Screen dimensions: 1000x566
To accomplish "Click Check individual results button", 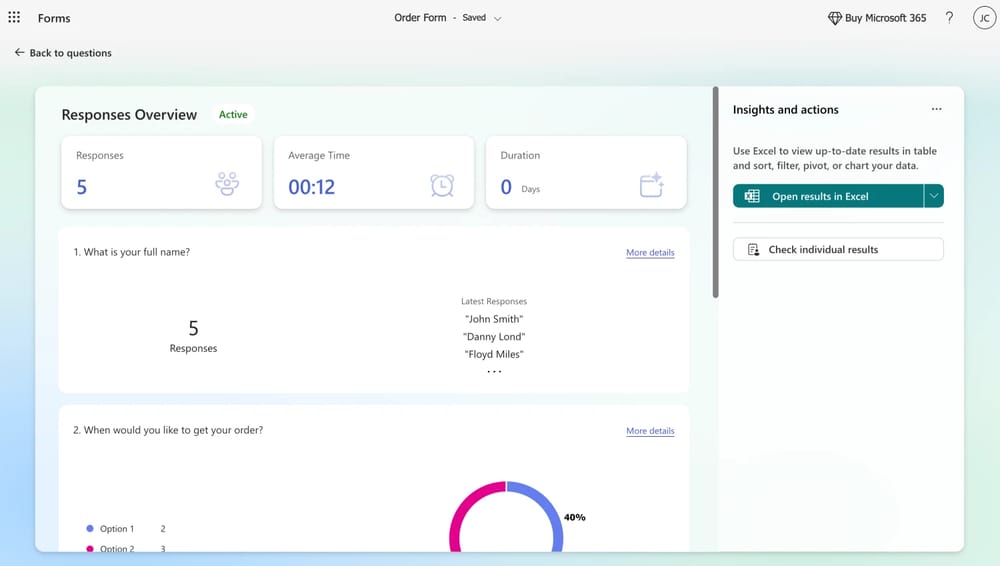I will coord(838,250).
